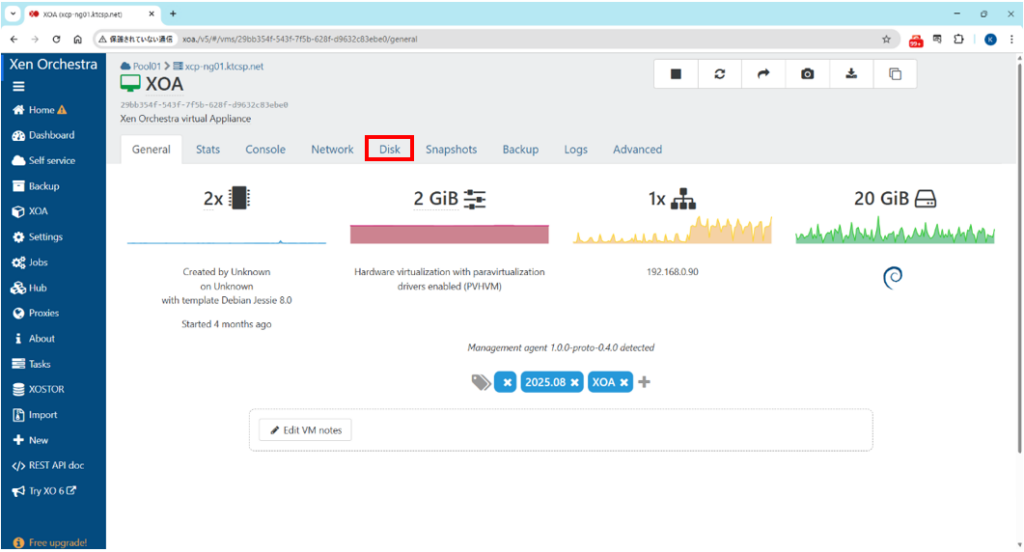Click the Export VM download icon
Viewport: 1024px width, 552px height.
click(851, 74)
